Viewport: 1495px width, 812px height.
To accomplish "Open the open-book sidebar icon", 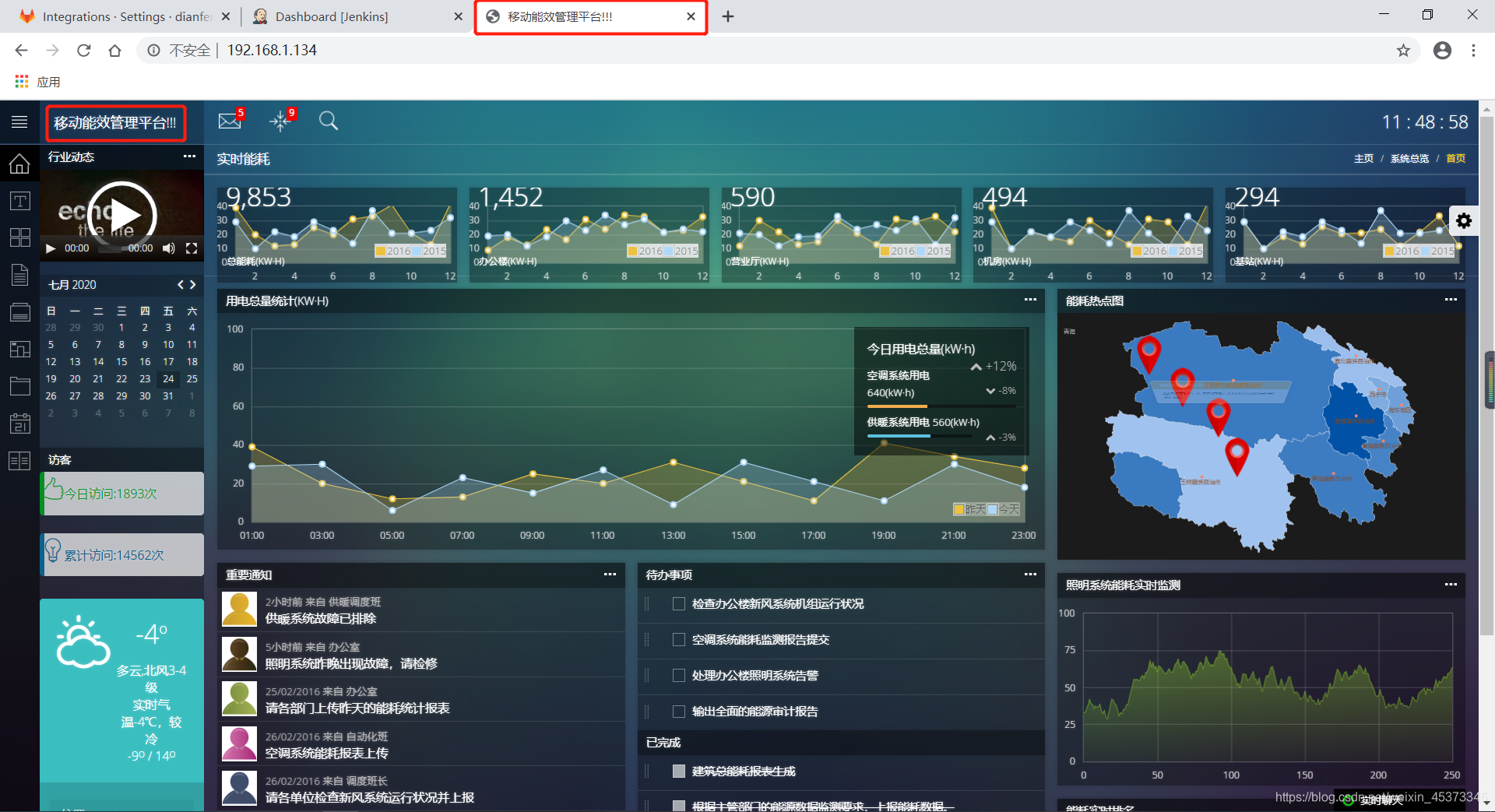I will click(x=19, y=461).
